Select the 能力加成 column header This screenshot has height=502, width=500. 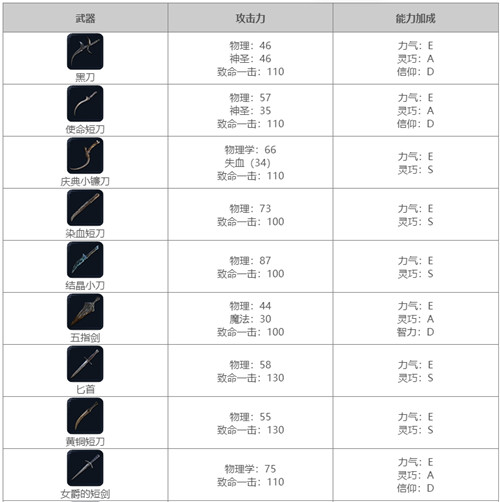416,18
